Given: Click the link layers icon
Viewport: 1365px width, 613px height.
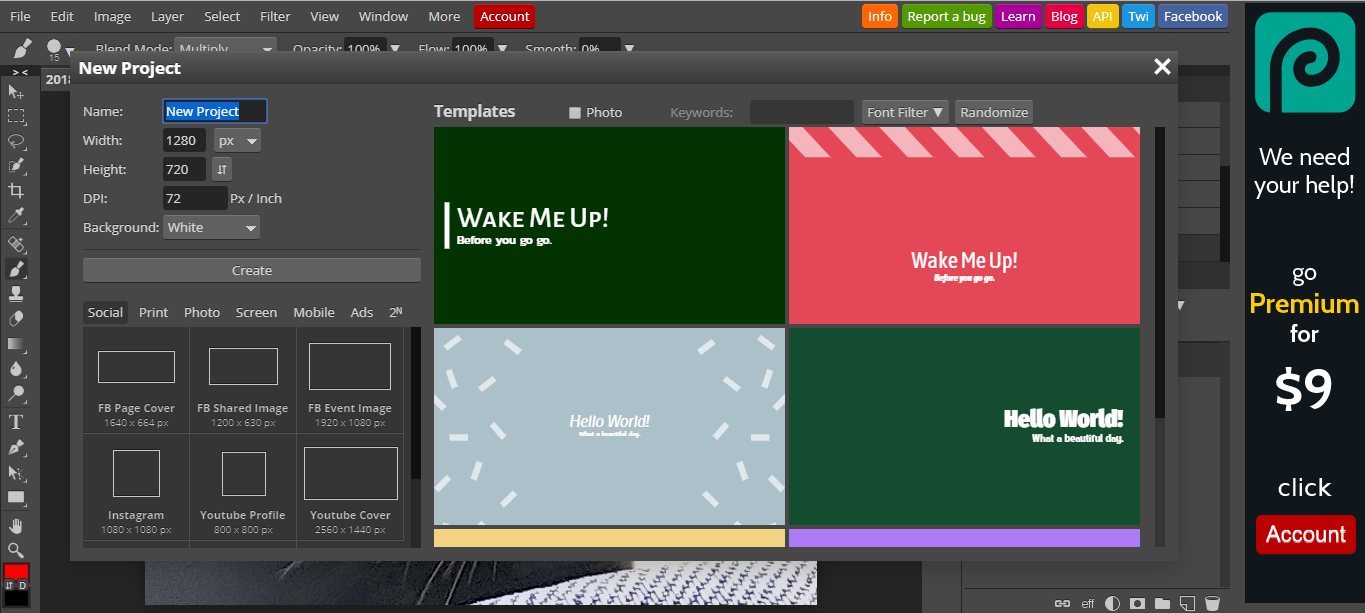Looking at the screenshot, I should 1063,603.
